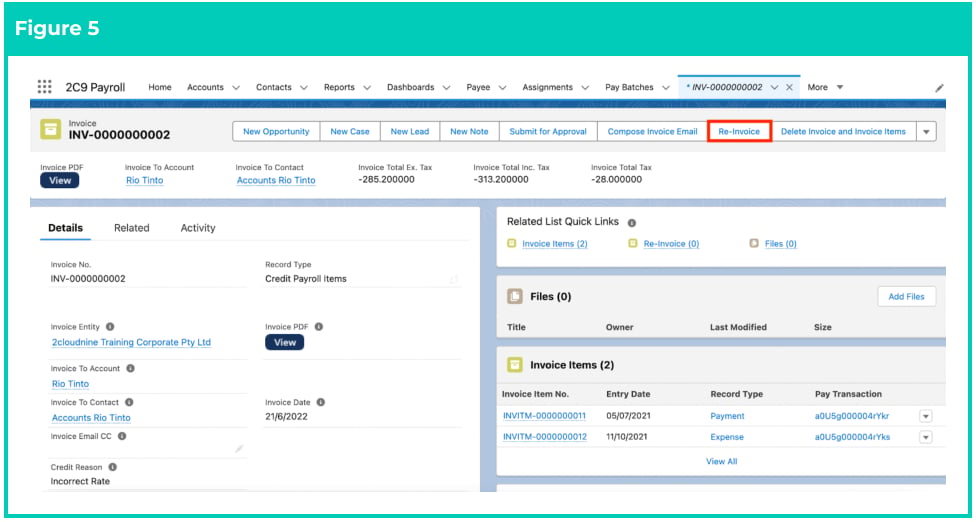This screenshot has width=976, height=522.
Task: Expand the Contacts navigation dropdown
Action: 303,88
